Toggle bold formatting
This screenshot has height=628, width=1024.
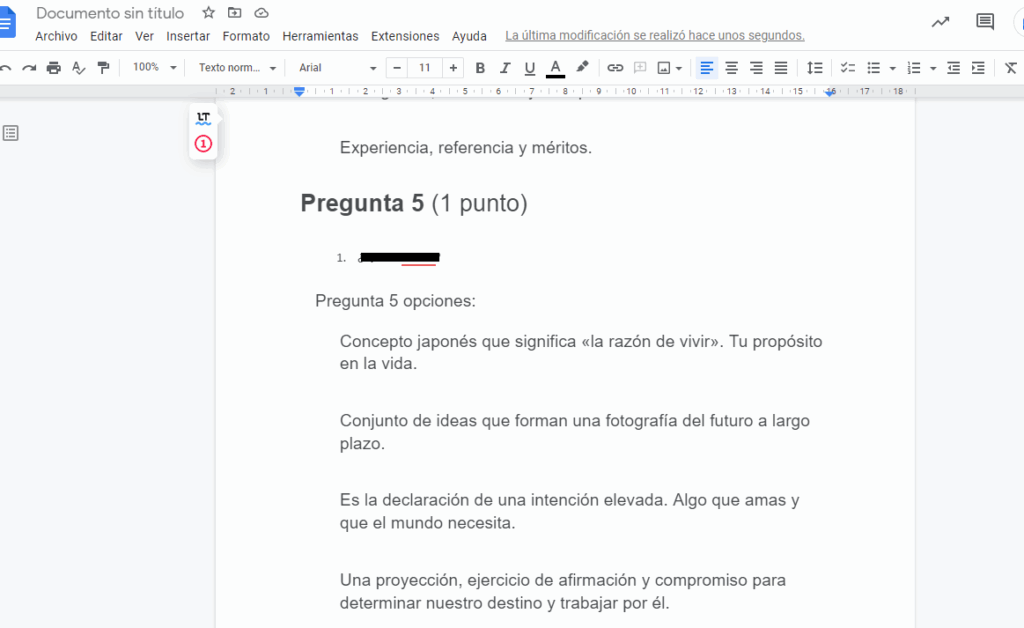[x=480, y=68]
